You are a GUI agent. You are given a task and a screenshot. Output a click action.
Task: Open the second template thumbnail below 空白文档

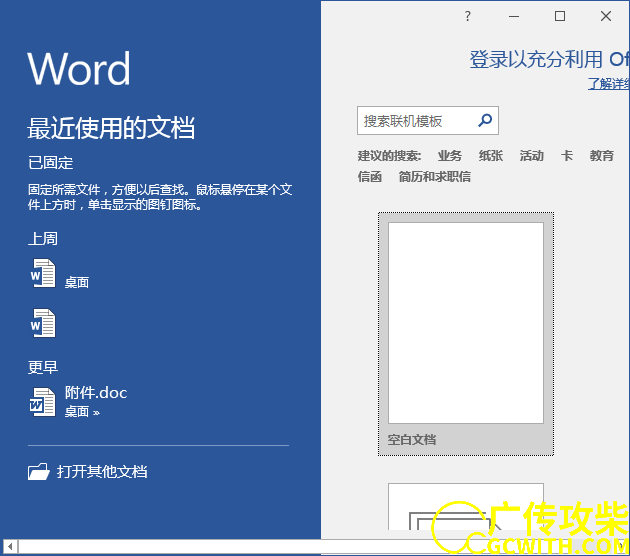[466, 507]
